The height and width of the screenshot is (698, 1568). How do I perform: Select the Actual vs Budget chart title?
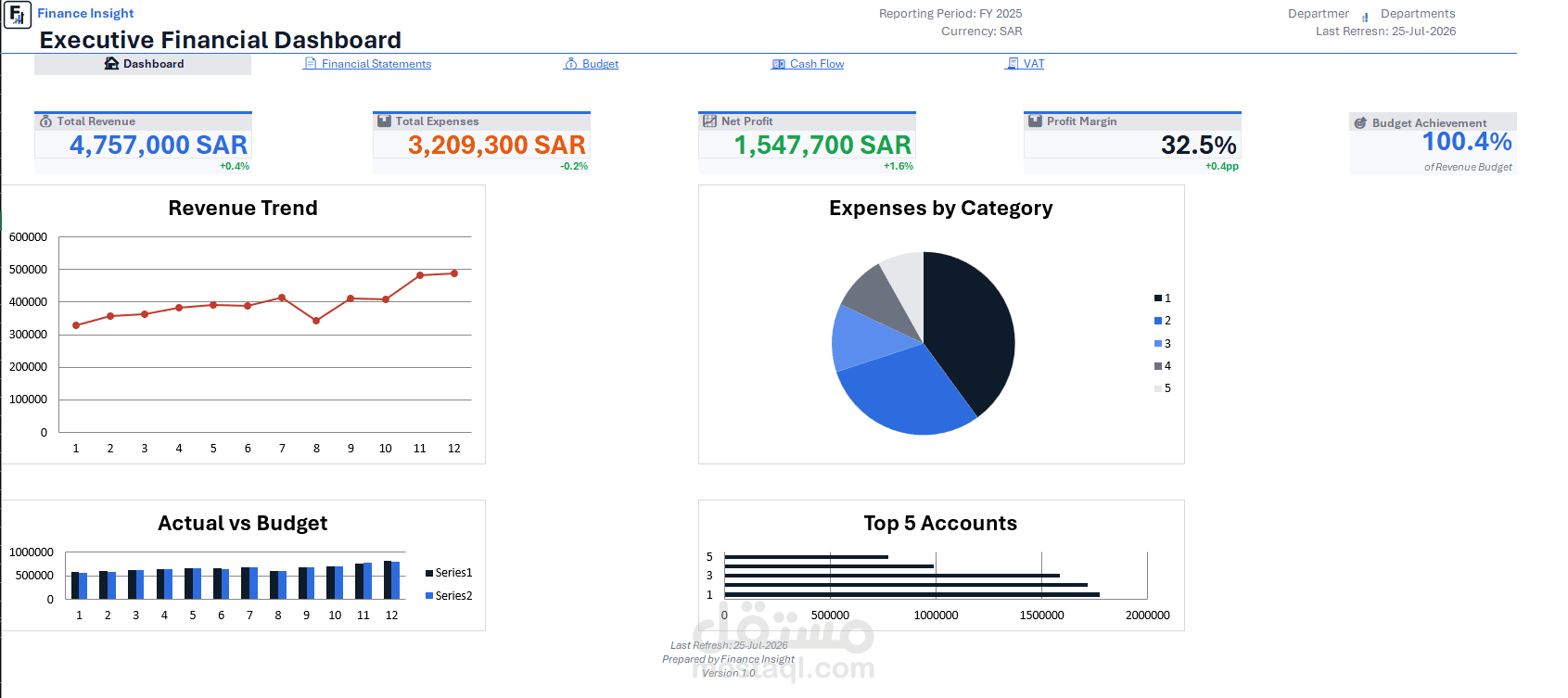click(x=243, y=524)
